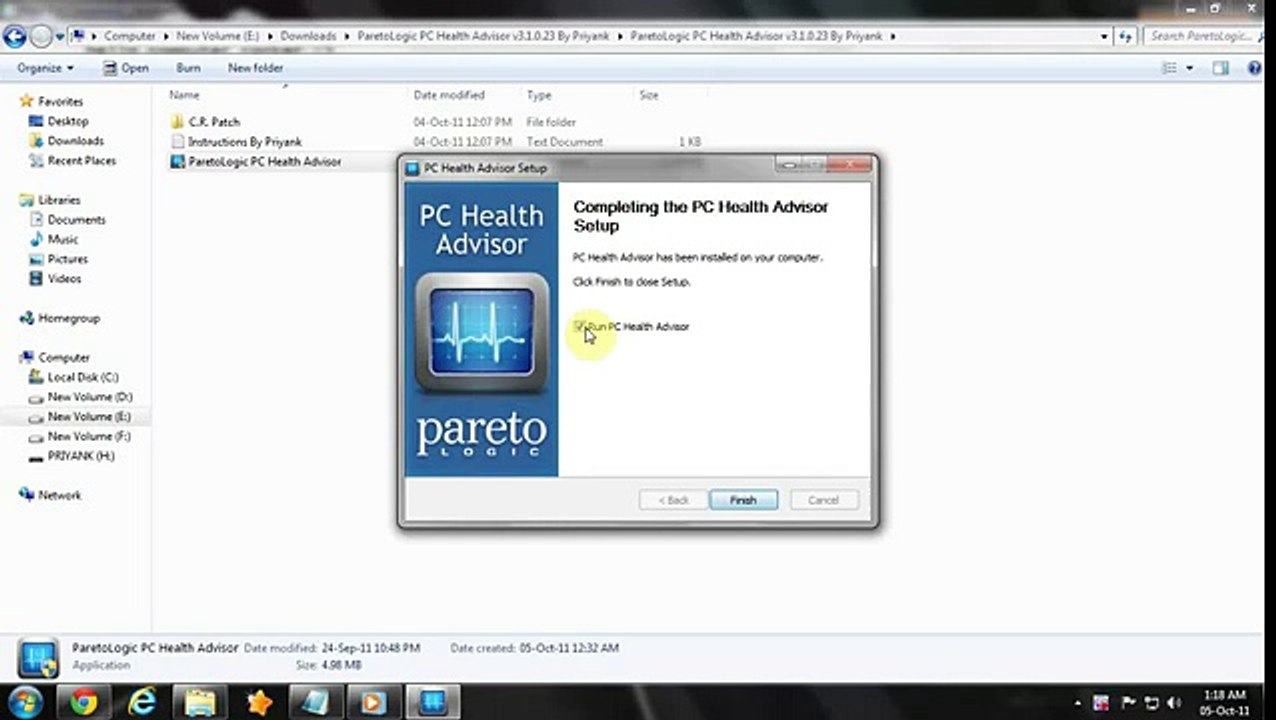Click Cancel button in setup dialog
This screenshot has width=1276, height=720.
823,500
